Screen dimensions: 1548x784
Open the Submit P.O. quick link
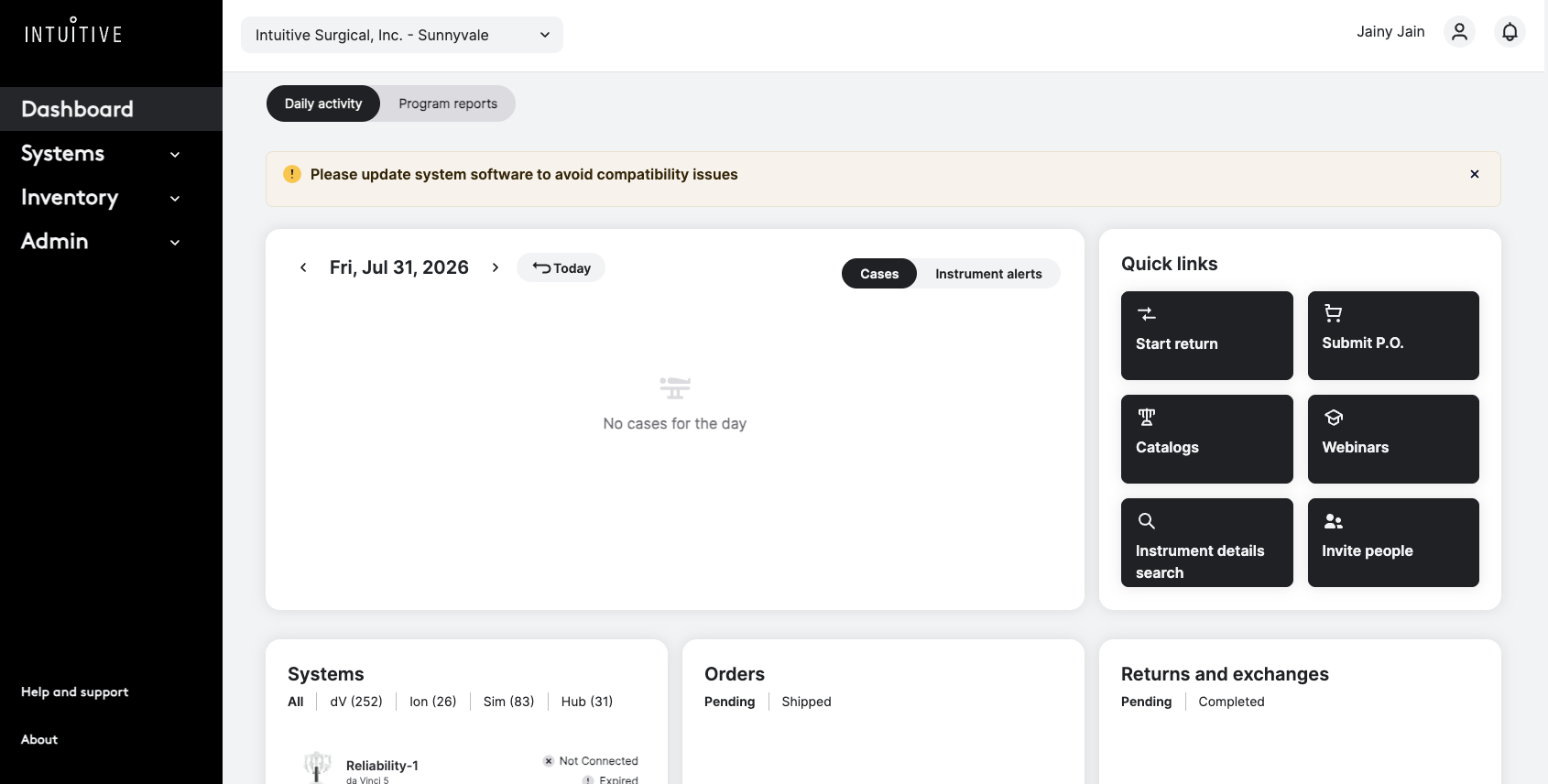[1393, 335]
